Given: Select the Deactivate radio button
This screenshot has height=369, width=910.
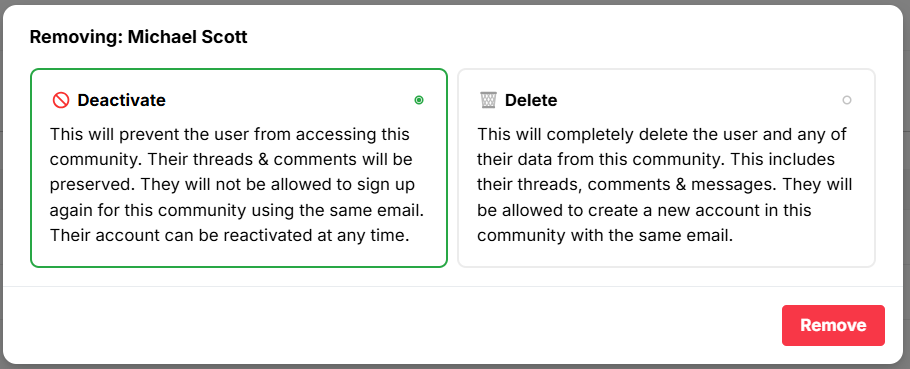Looking at the screenshot, I should (x=419, y=100).
